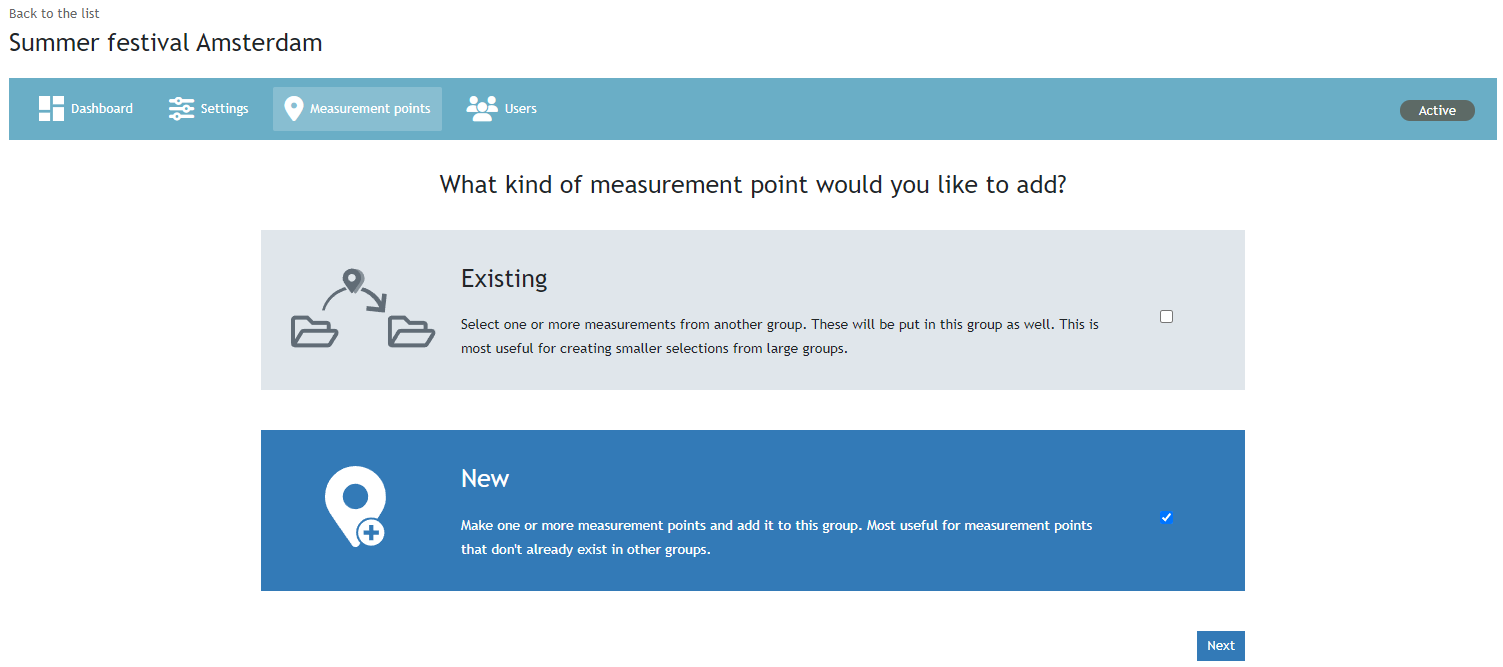The image size is (1503, 667).
Task: Click the Summer festival Amsterdam title
Action: pyautogui.click(x=165, y=43)
